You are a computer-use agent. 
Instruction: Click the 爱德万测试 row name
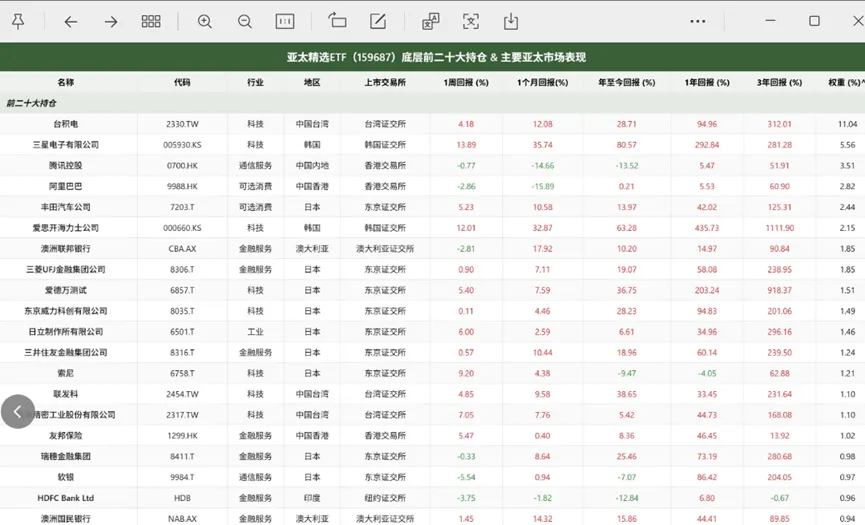[x=66, y=290]
